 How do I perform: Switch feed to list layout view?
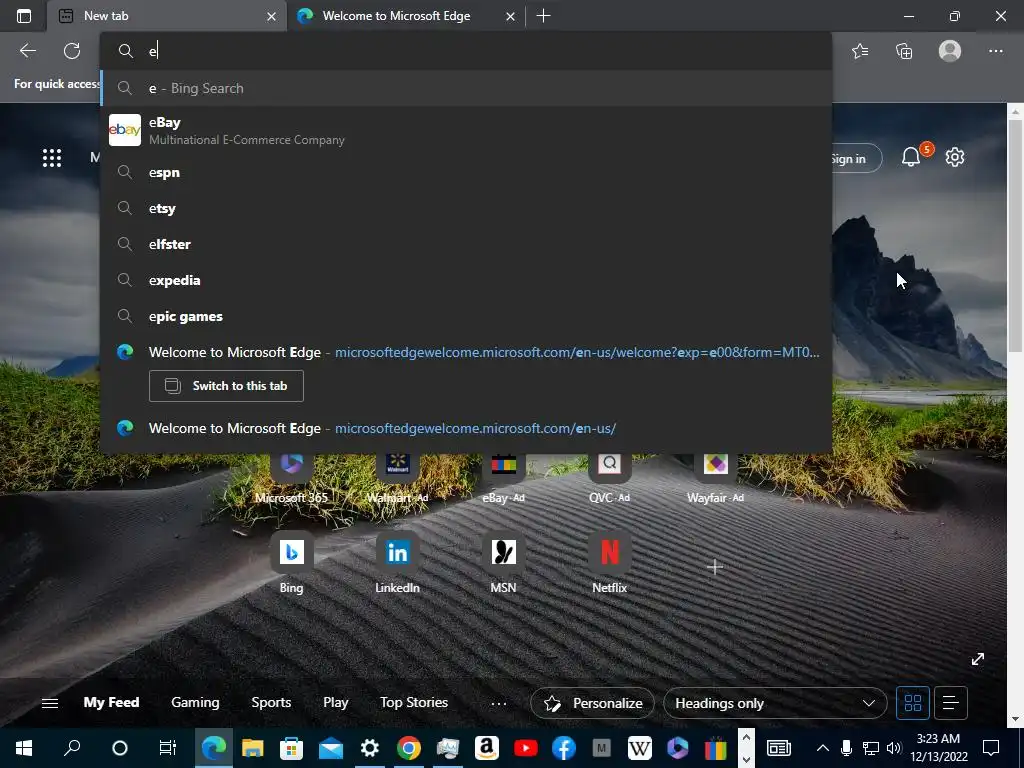[x=951, y=703]
